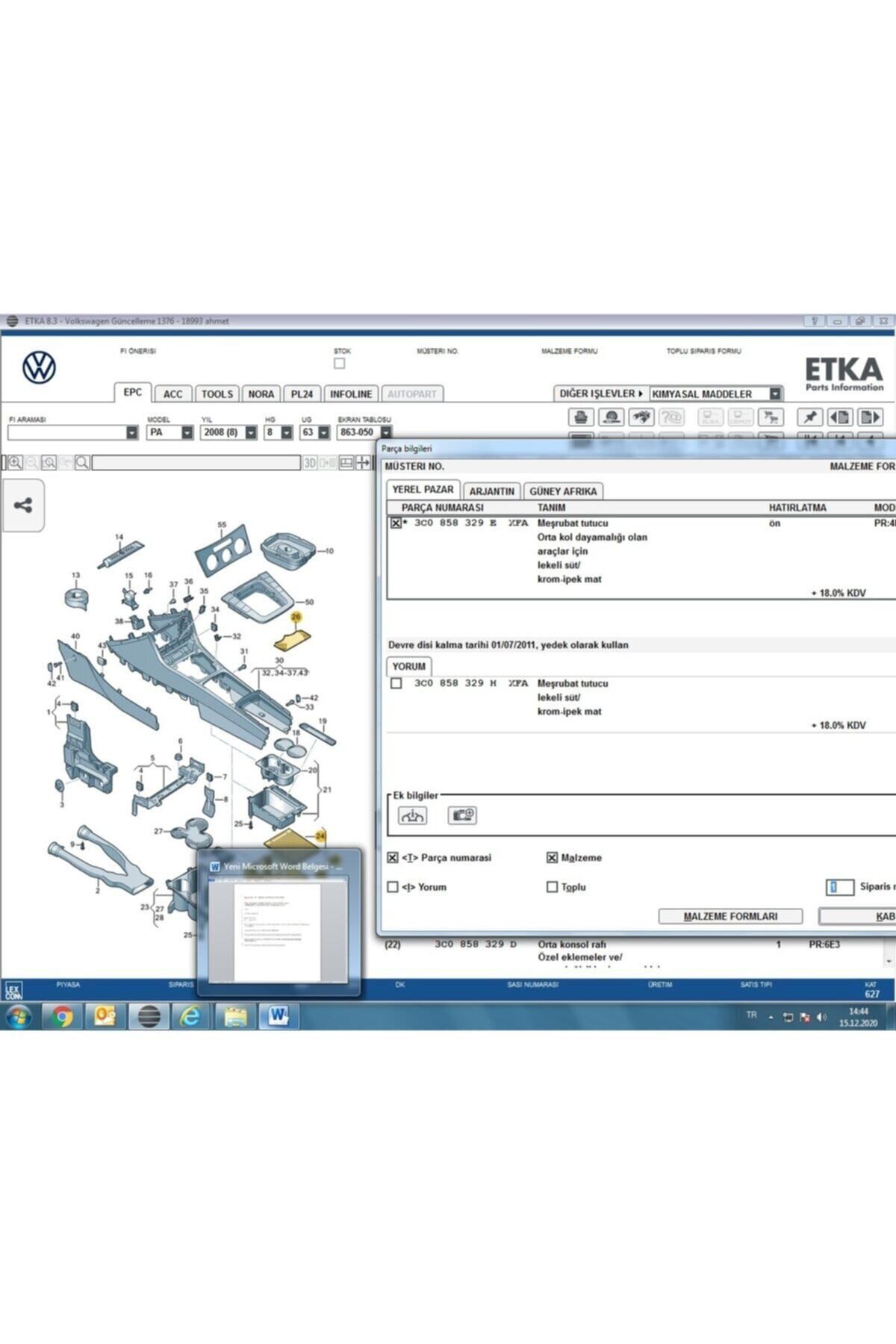Go to previous page document icon
The height and width of the screenshot is (1344, 896).
[840, 417]
